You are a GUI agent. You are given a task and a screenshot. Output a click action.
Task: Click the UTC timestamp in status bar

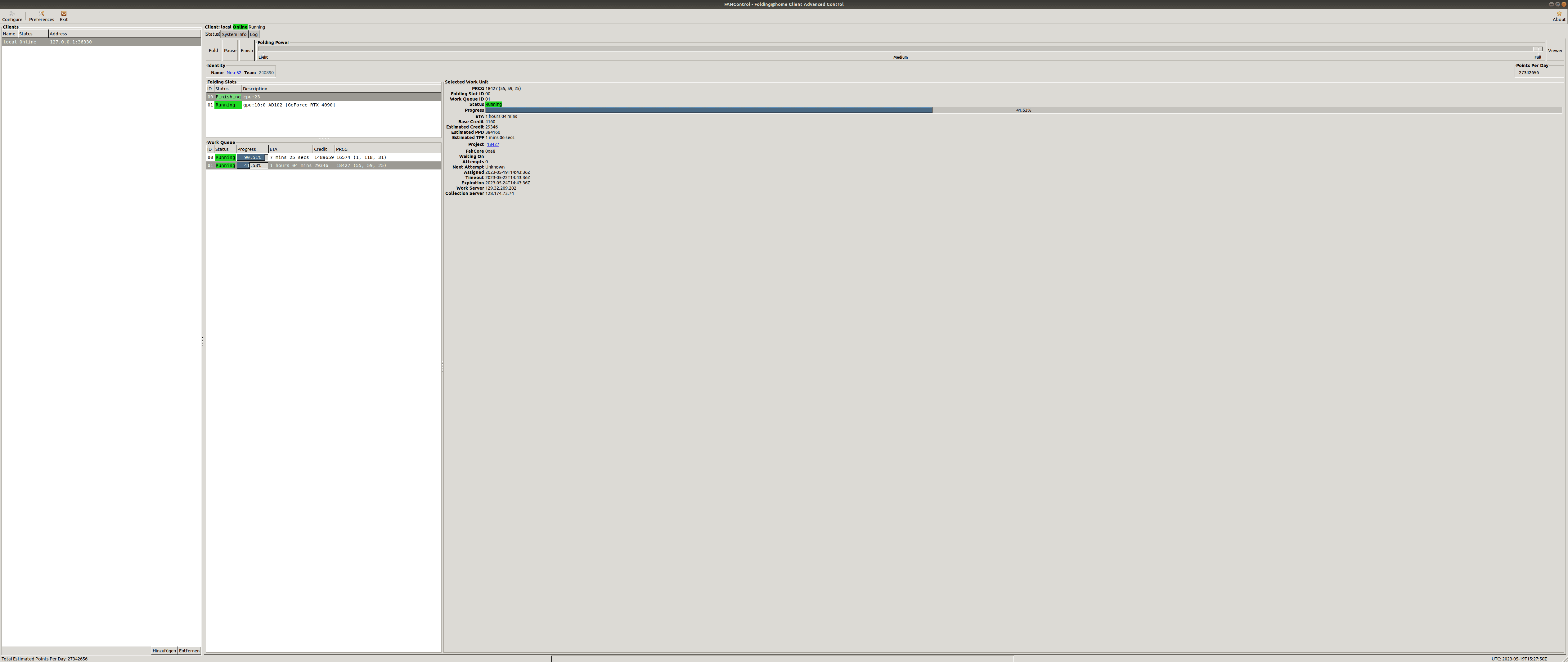click(1519, 659)
